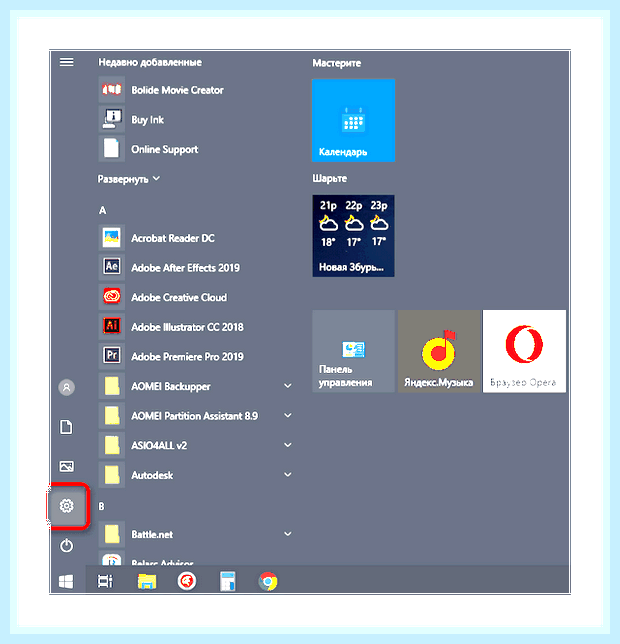Open Adobe Premiere Pro 2019 label
Image resolution: width=620 pixels, height=644 pixels.
[187, 356]
